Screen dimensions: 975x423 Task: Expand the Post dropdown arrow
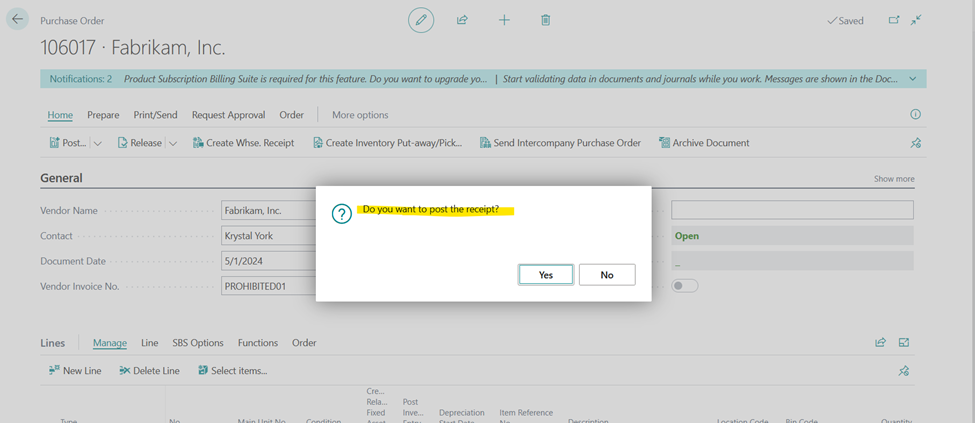point(98,143)
